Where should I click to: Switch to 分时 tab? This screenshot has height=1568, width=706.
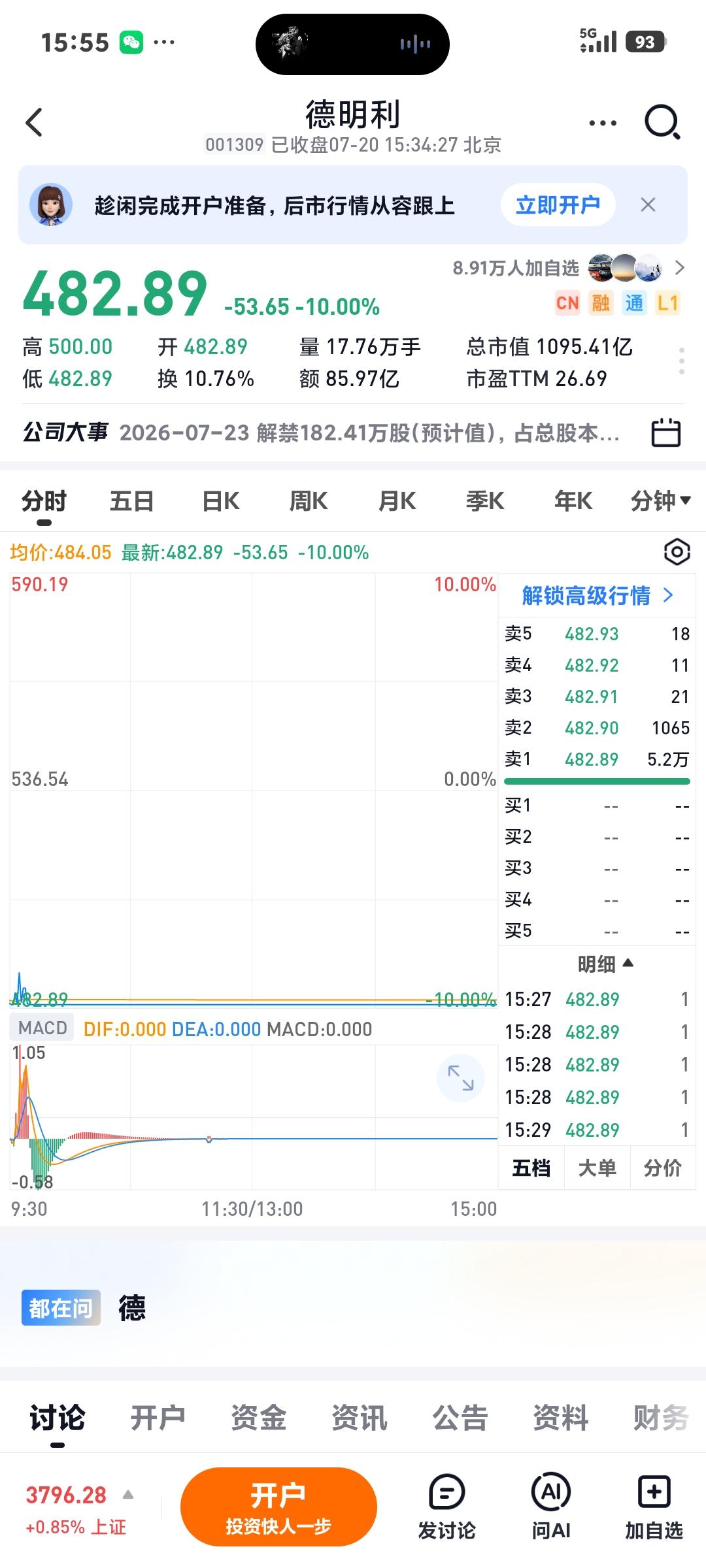pyautogui.click(x=44, y=501)
